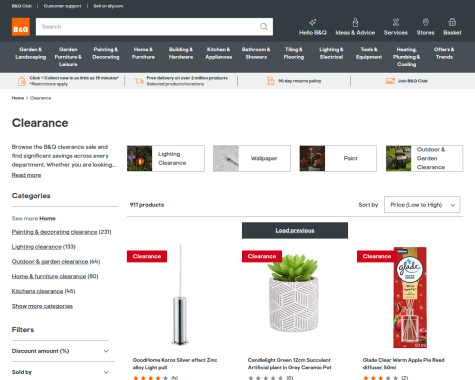Open Kitchens clearance category
Screen dimensions: 475x380
pos(37,291)
